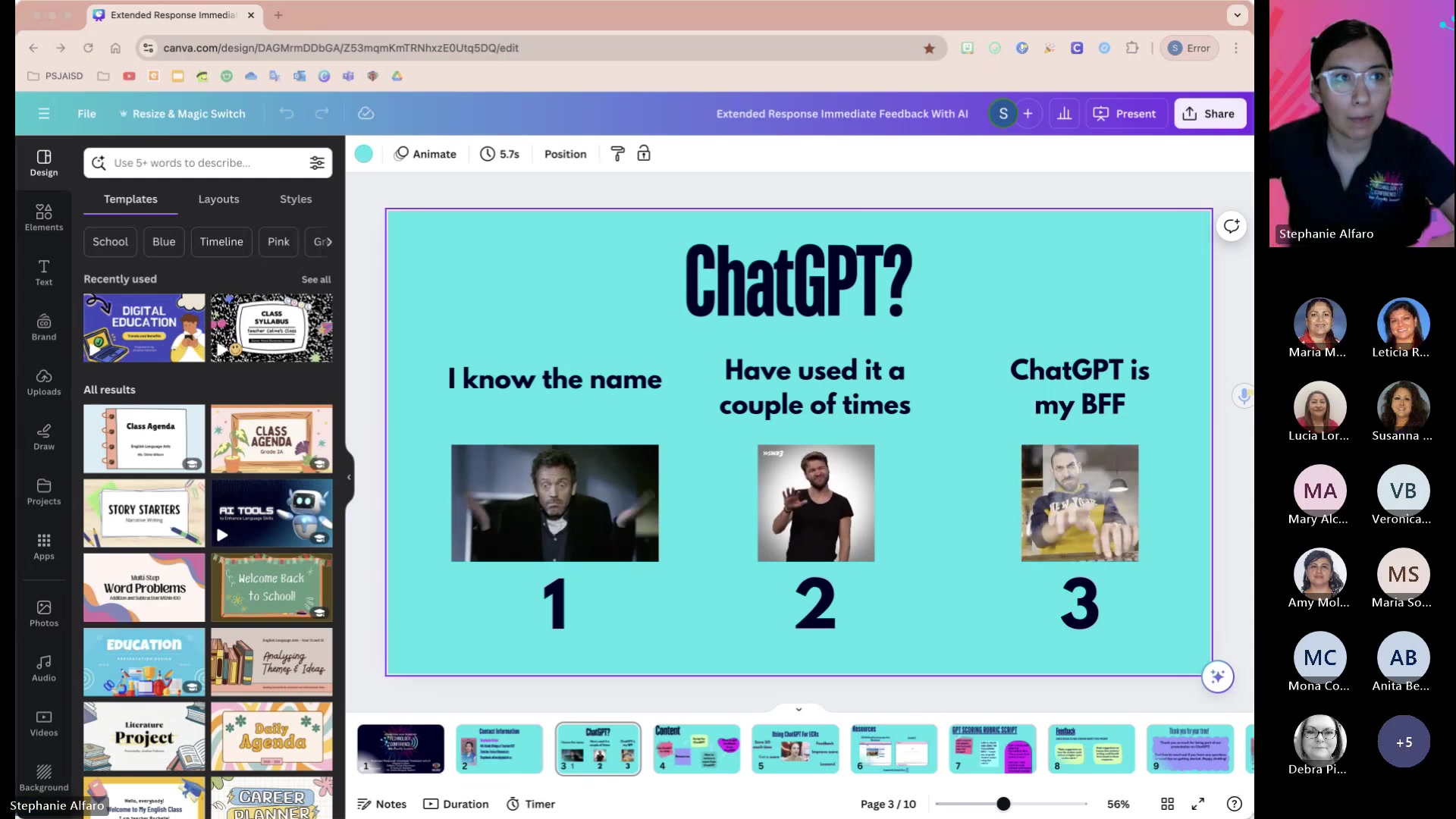The height and width of the screenshot is (819, 1456).
Task: Open the Notes panel
Action: [382, 804]
